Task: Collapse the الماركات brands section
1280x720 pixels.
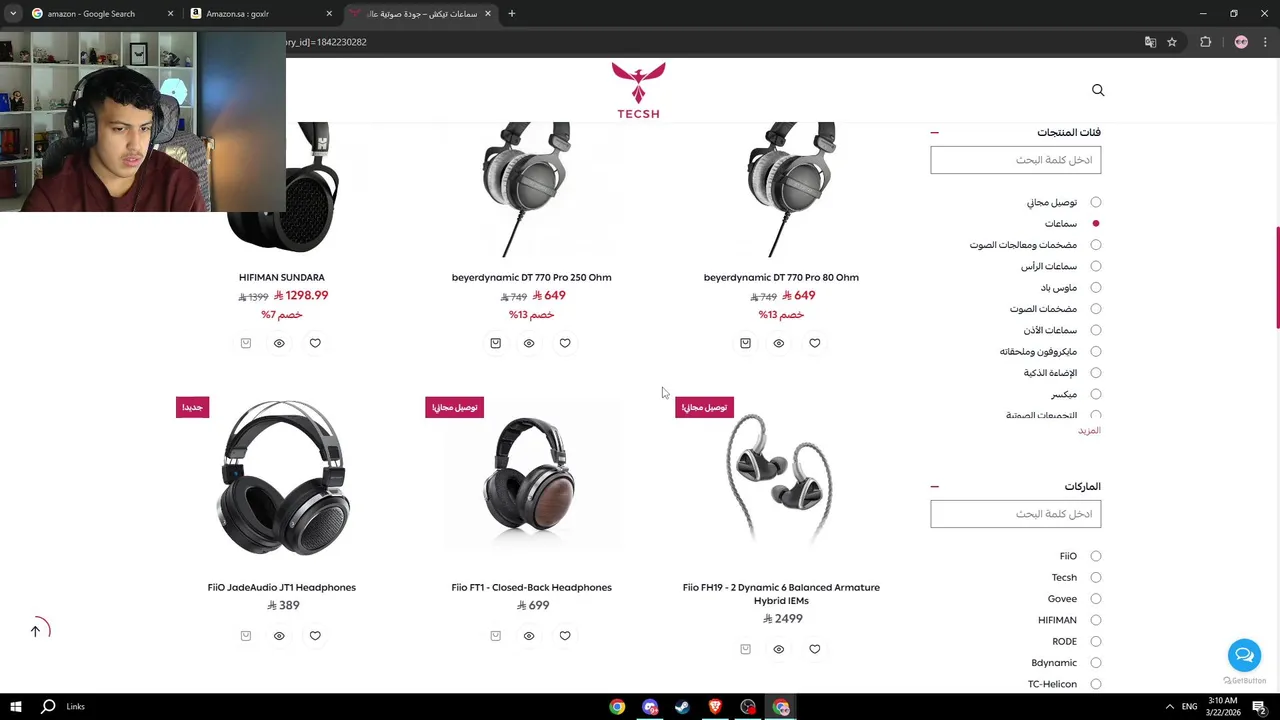Action: pyautogui.click(x=935, y=487)
